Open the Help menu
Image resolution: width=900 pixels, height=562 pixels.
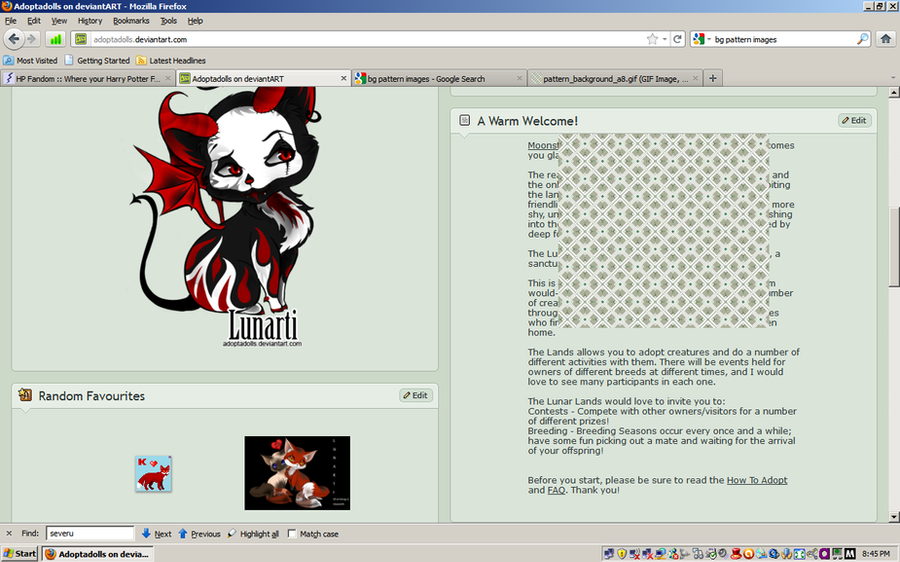(195, 21)
